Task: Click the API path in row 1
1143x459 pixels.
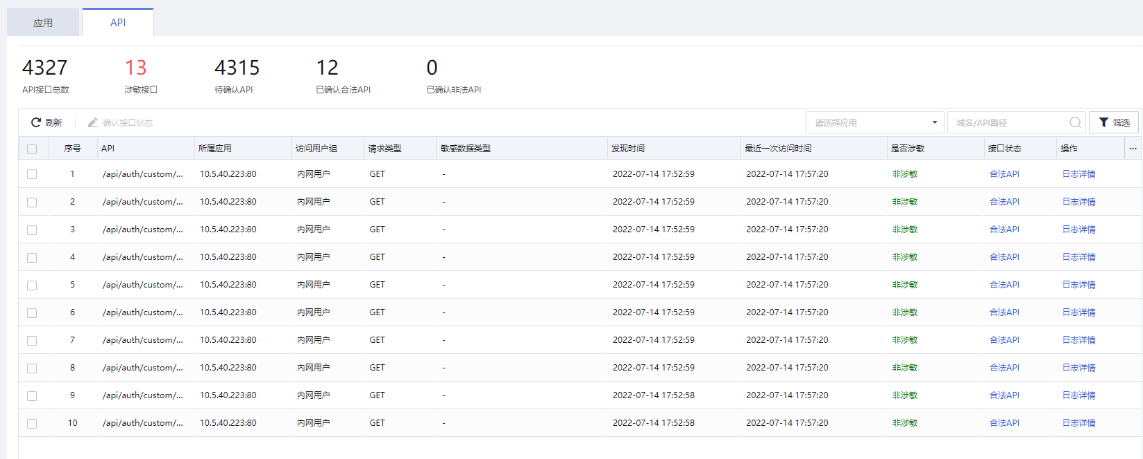Action: pyautogui.click(x=142, y=174)
